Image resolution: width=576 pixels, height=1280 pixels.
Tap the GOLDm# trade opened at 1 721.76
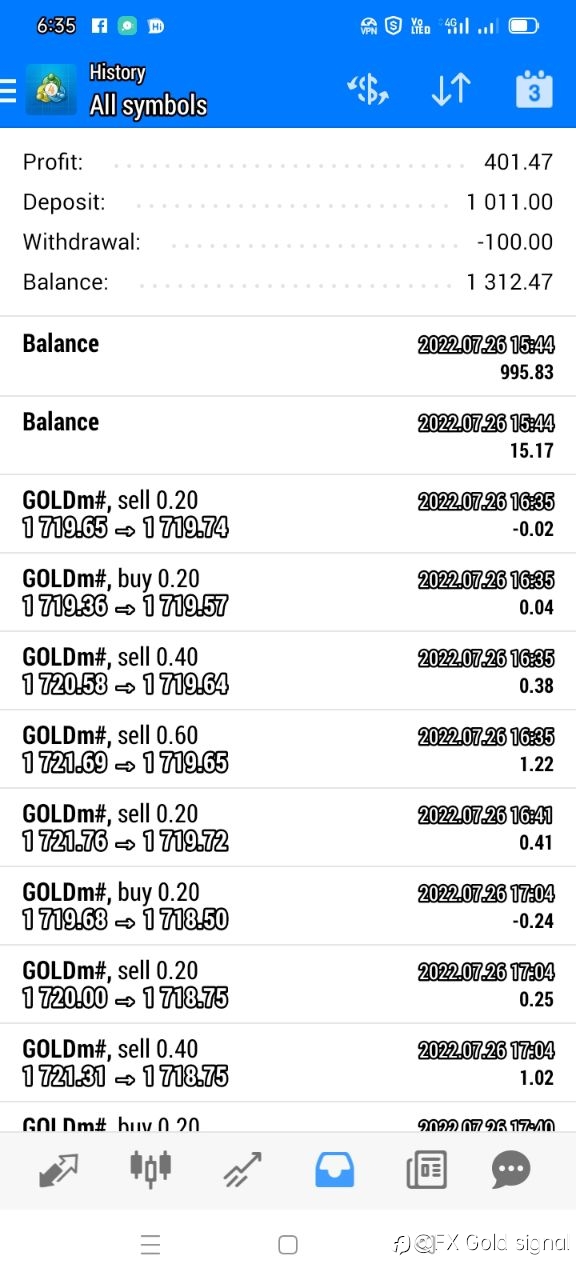[288, 828]
